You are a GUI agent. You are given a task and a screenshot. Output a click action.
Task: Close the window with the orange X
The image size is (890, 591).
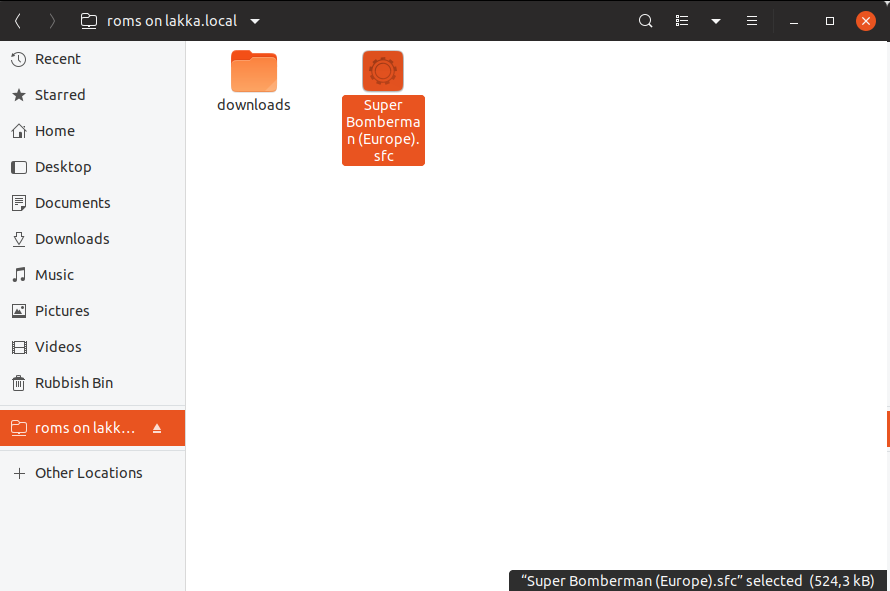coord(866,21)
